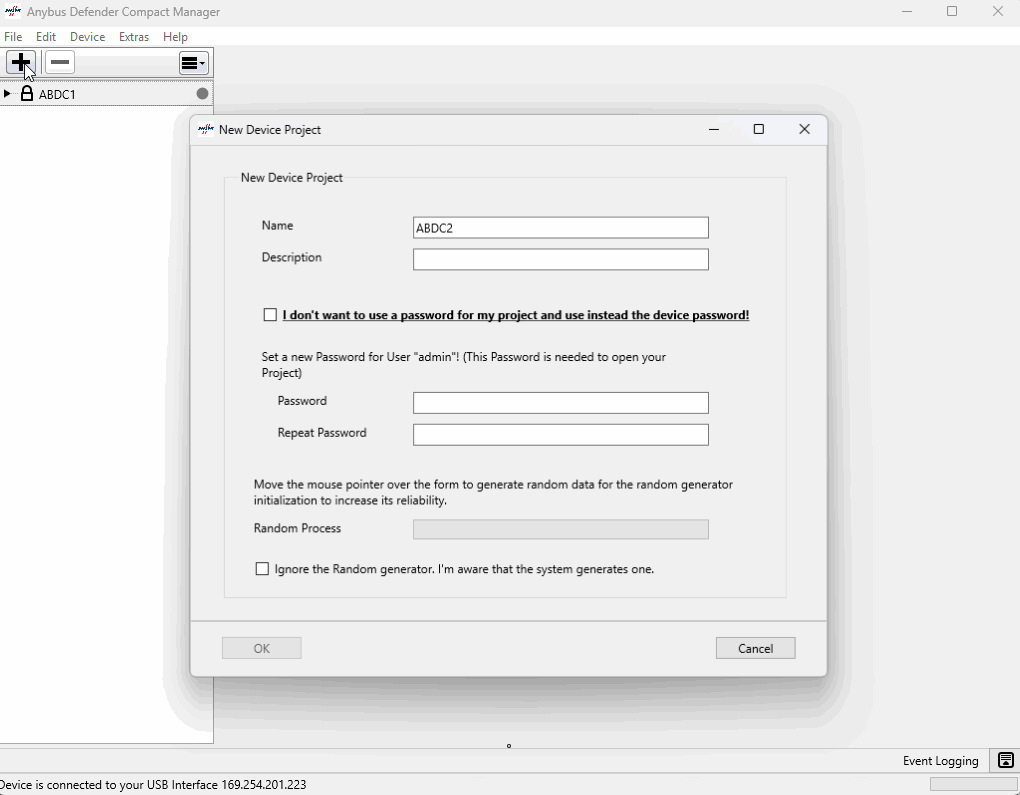Image resolution: width=1020 pixels, height=795 pixels.
Task: Click the status bar progress indicator
Action: click(973, 784)
